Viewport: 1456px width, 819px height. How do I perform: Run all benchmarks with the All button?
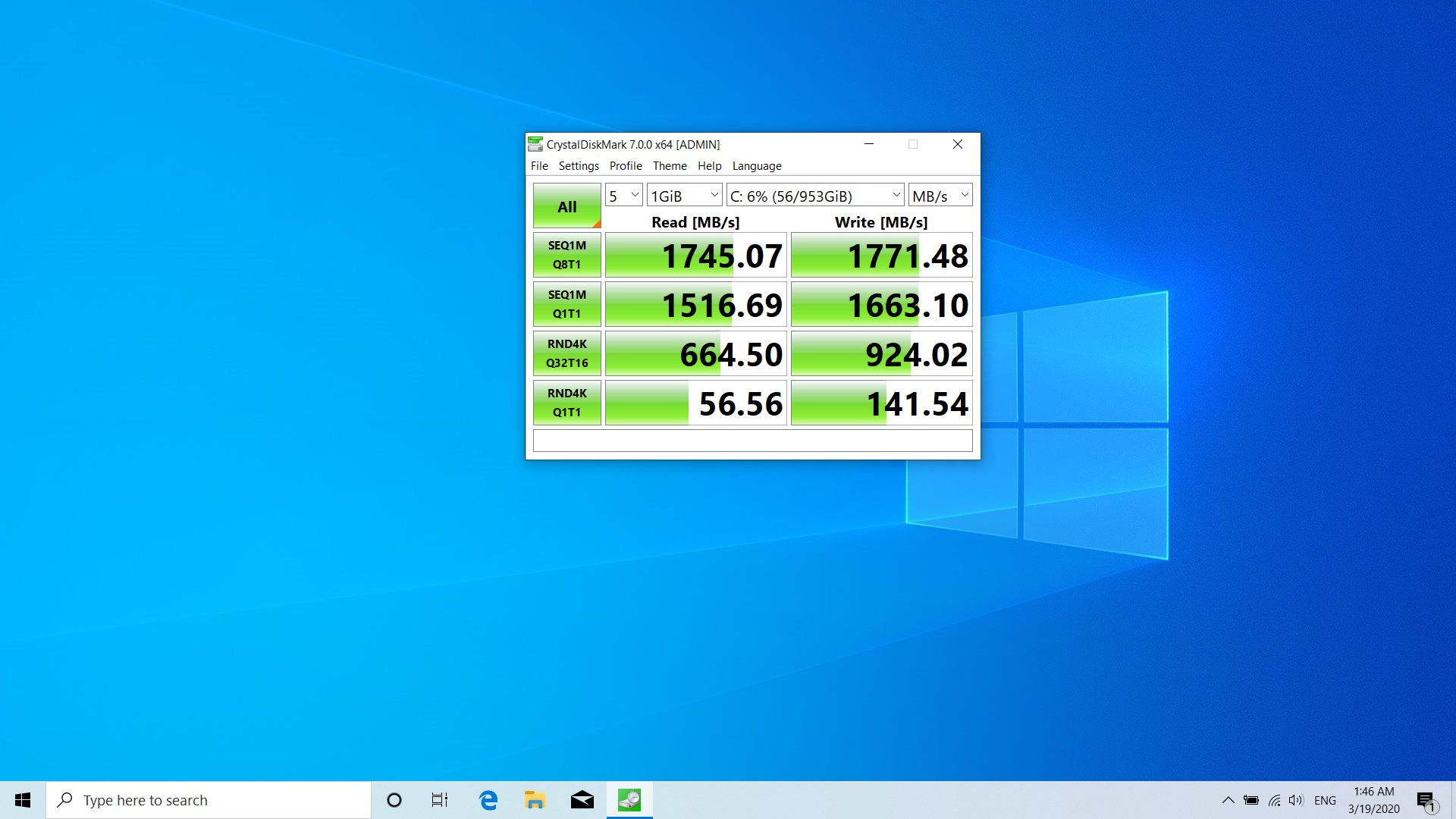[x=566, y=206]
